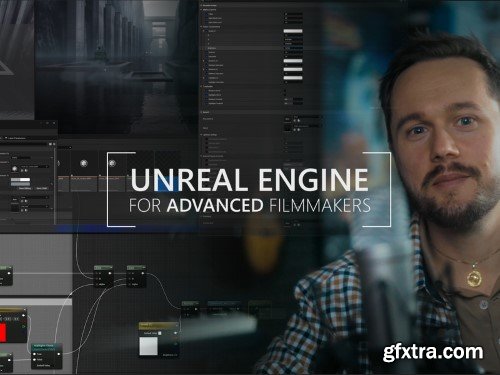This screenshot has width=500, height=375.
Task: Click the red color preview on the node
Action: coord(3,331)
